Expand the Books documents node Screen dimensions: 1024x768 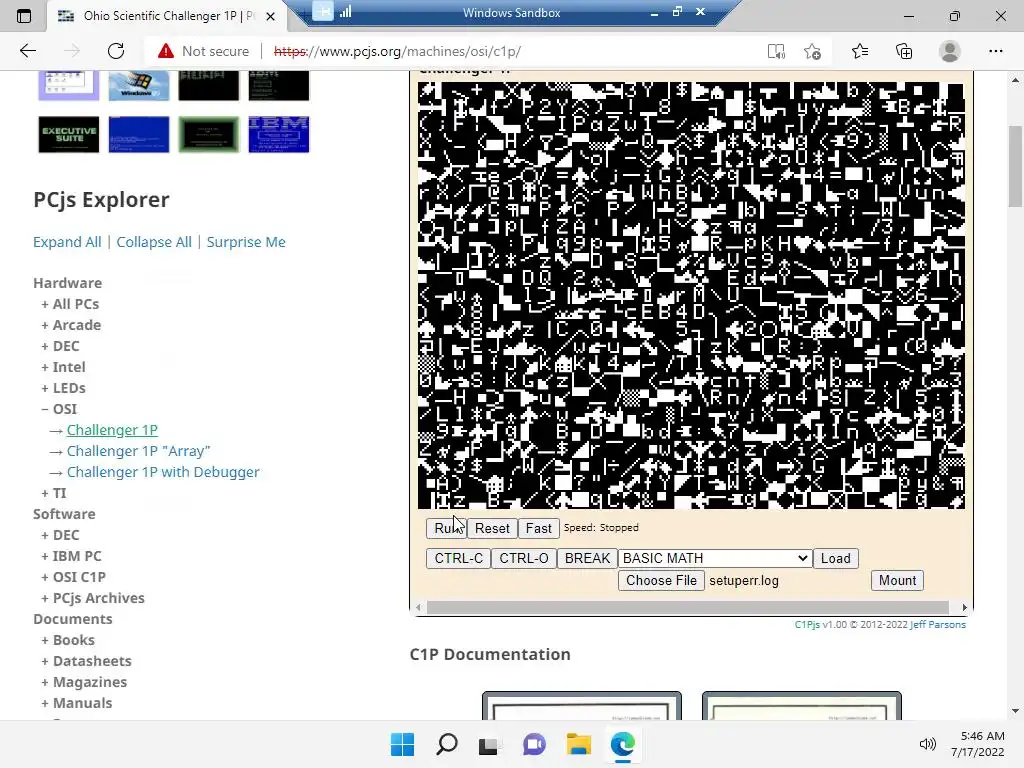pos(68,640)
